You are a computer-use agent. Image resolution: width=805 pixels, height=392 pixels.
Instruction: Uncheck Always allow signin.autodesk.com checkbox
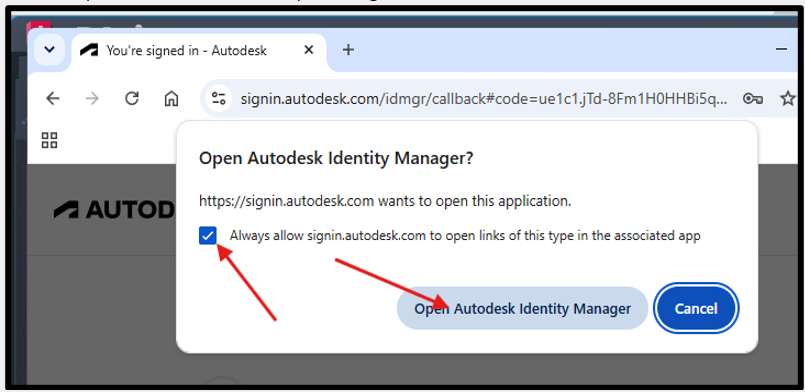208,236
